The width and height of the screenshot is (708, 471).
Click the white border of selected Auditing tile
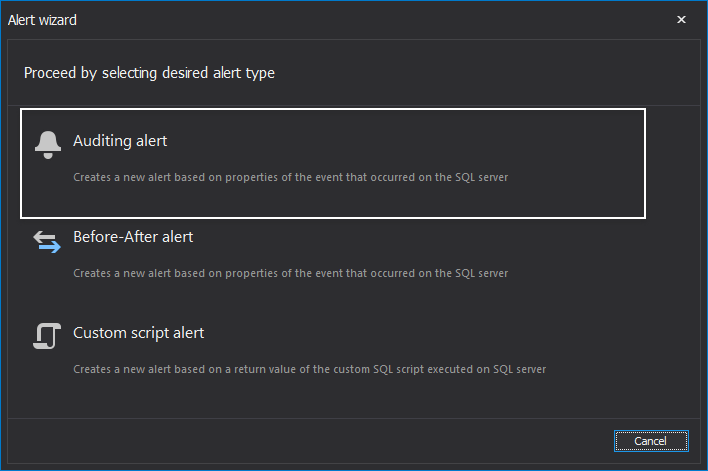click(x=333, y=109)
